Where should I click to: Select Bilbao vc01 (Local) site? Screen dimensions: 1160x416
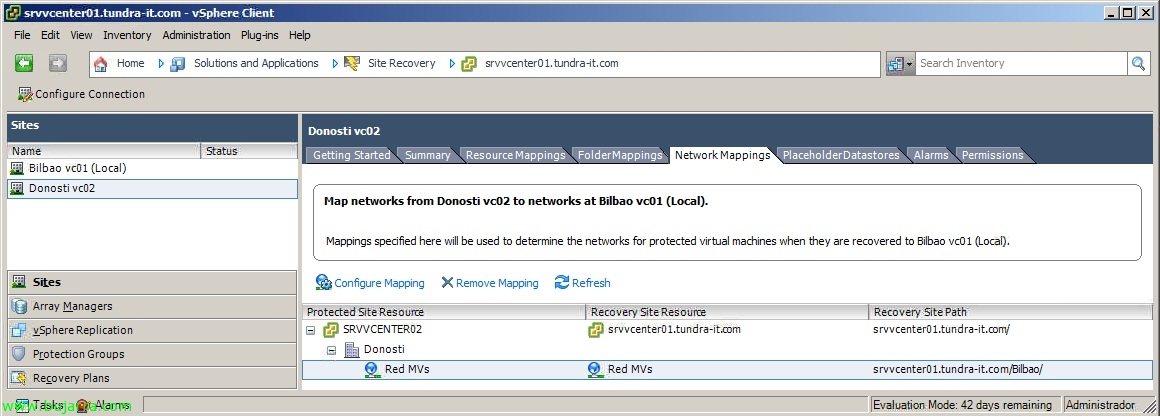[x=152, y=168]
